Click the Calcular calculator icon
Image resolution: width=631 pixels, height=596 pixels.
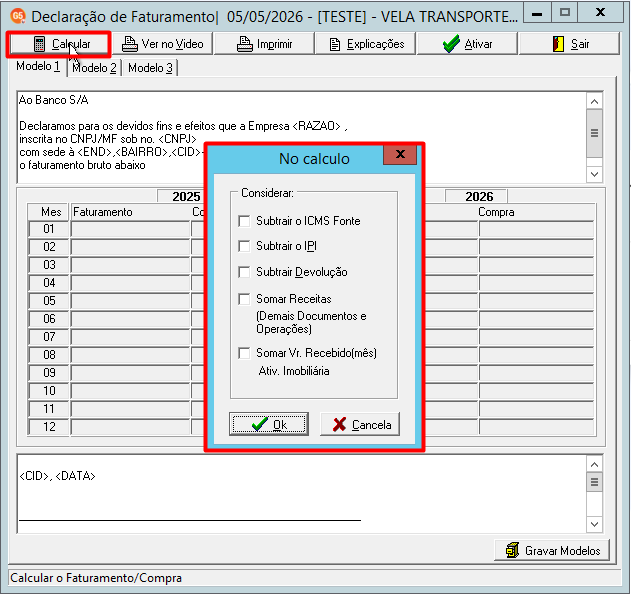click(39, 44)
